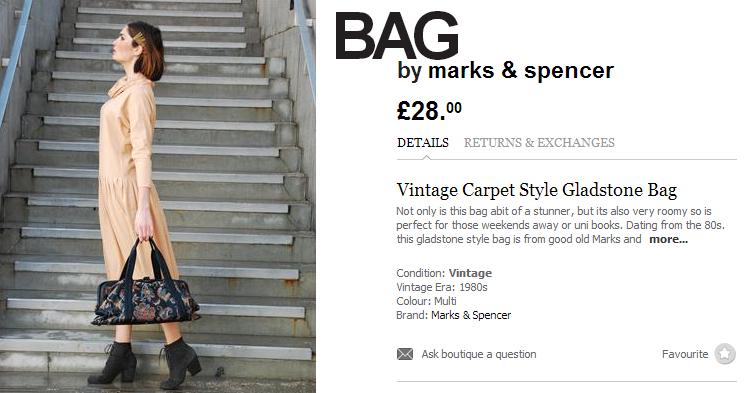Click Ask boutique a question link
Screen dimensions: 750x393
click(x=479, y=354)
